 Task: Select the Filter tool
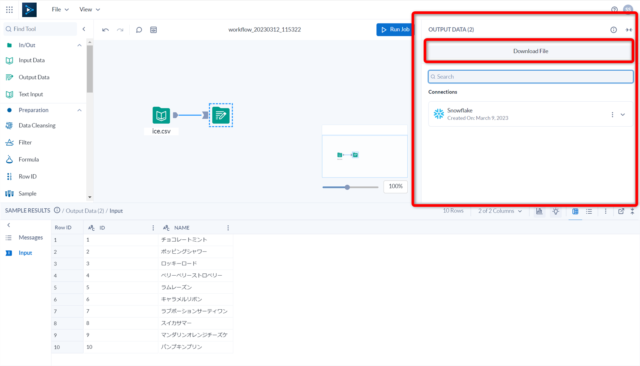pos(25,142)
